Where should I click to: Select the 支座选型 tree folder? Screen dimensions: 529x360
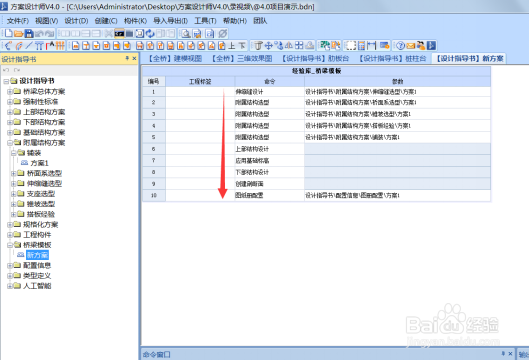click(x=41, y=194)
